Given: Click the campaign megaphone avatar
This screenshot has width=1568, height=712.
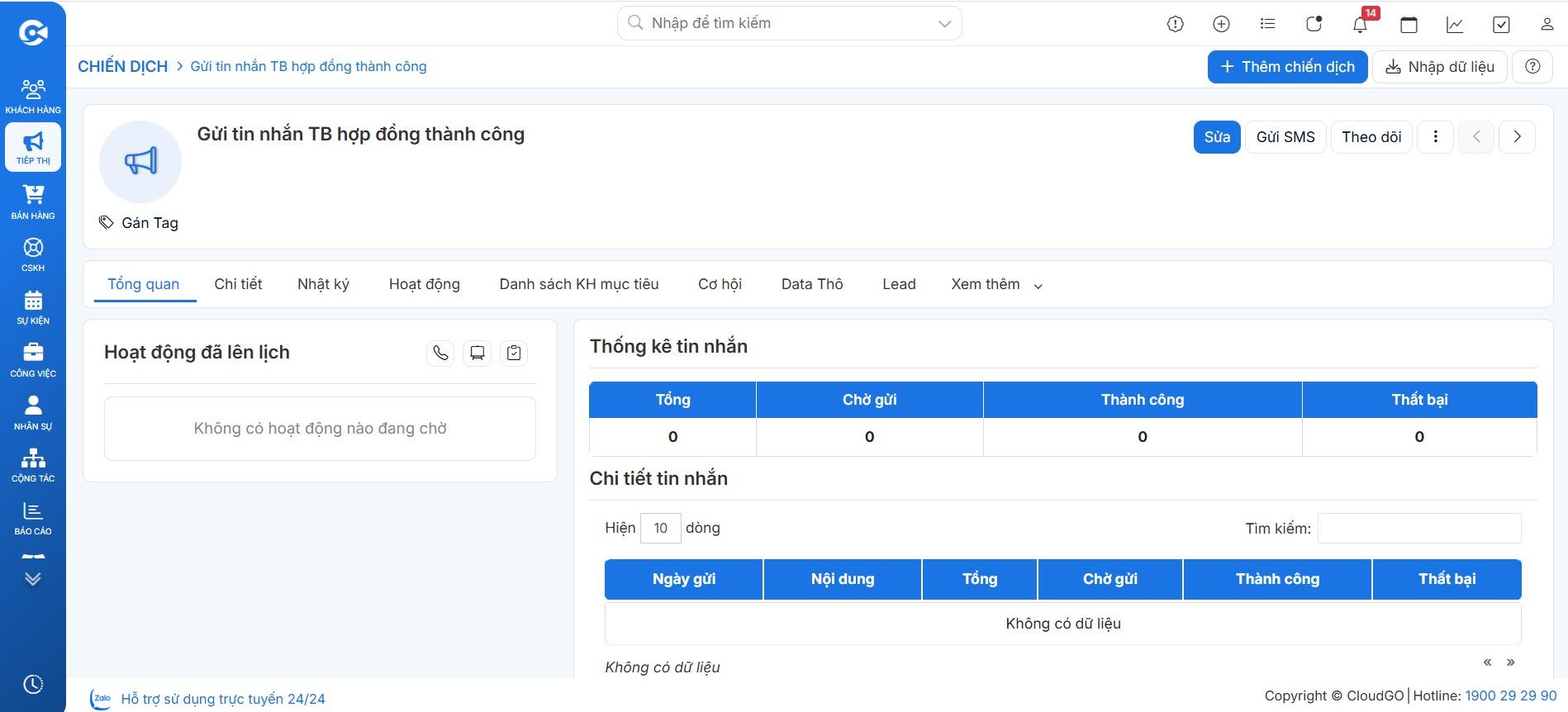Looking at the screenshot, I should (140, 162).
